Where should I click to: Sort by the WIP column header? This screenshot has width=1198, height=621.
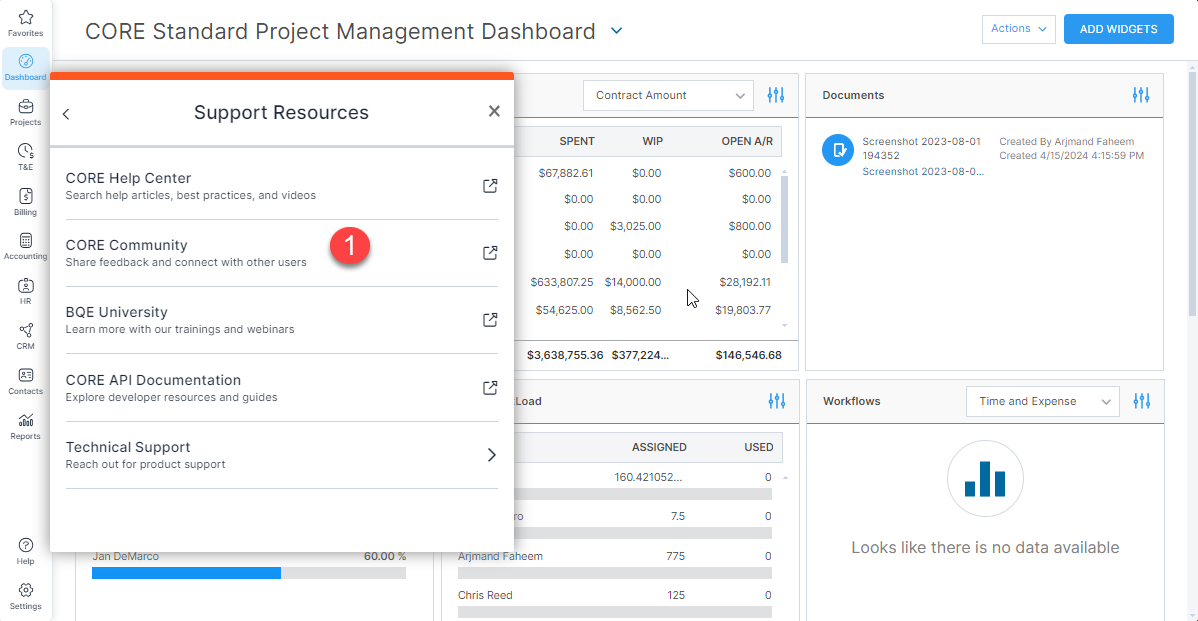(652, 141)
